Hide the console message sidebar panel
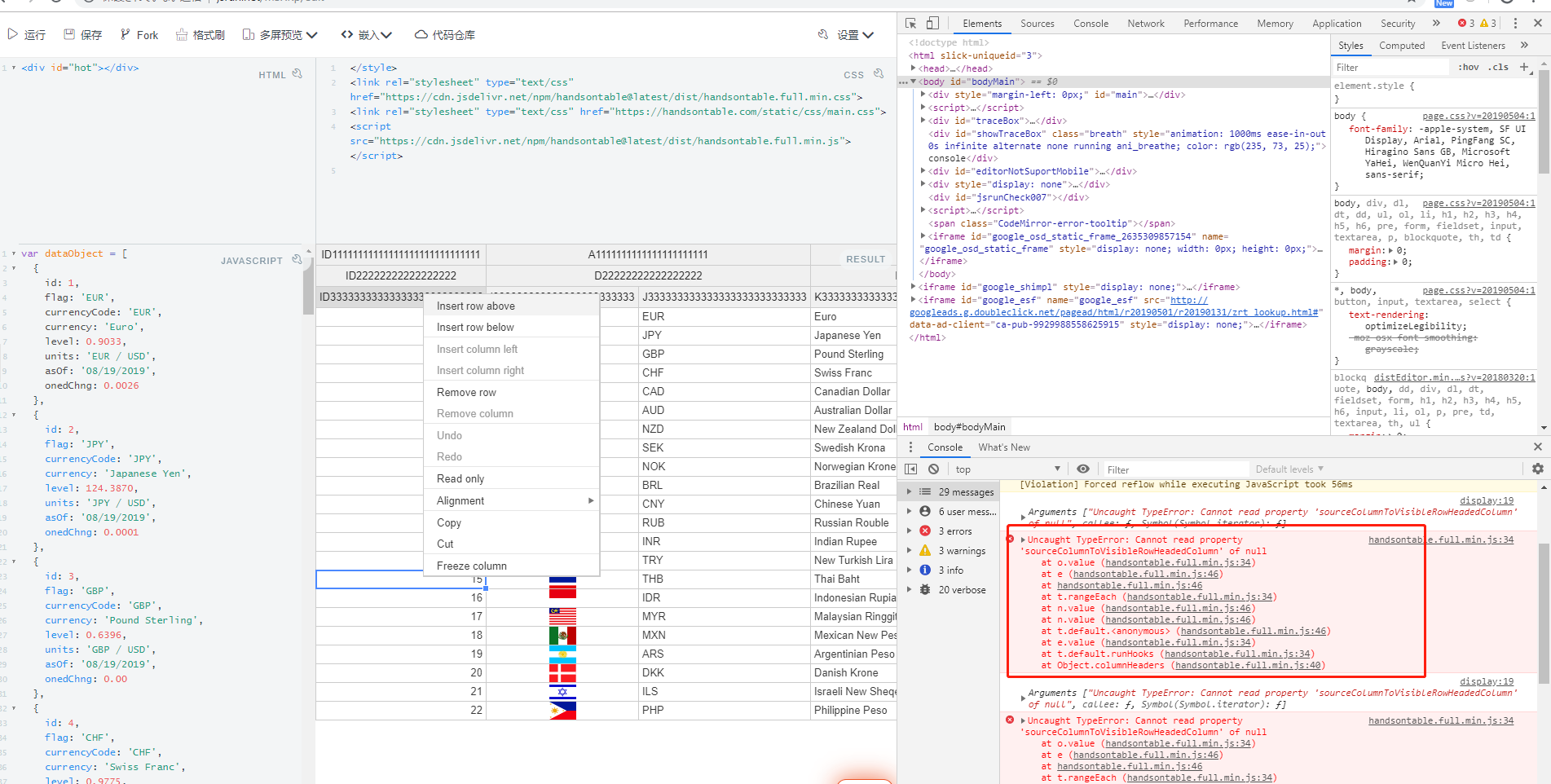Screen dimensions: 1551x784 pyautogui.click(x=910, y=469)
